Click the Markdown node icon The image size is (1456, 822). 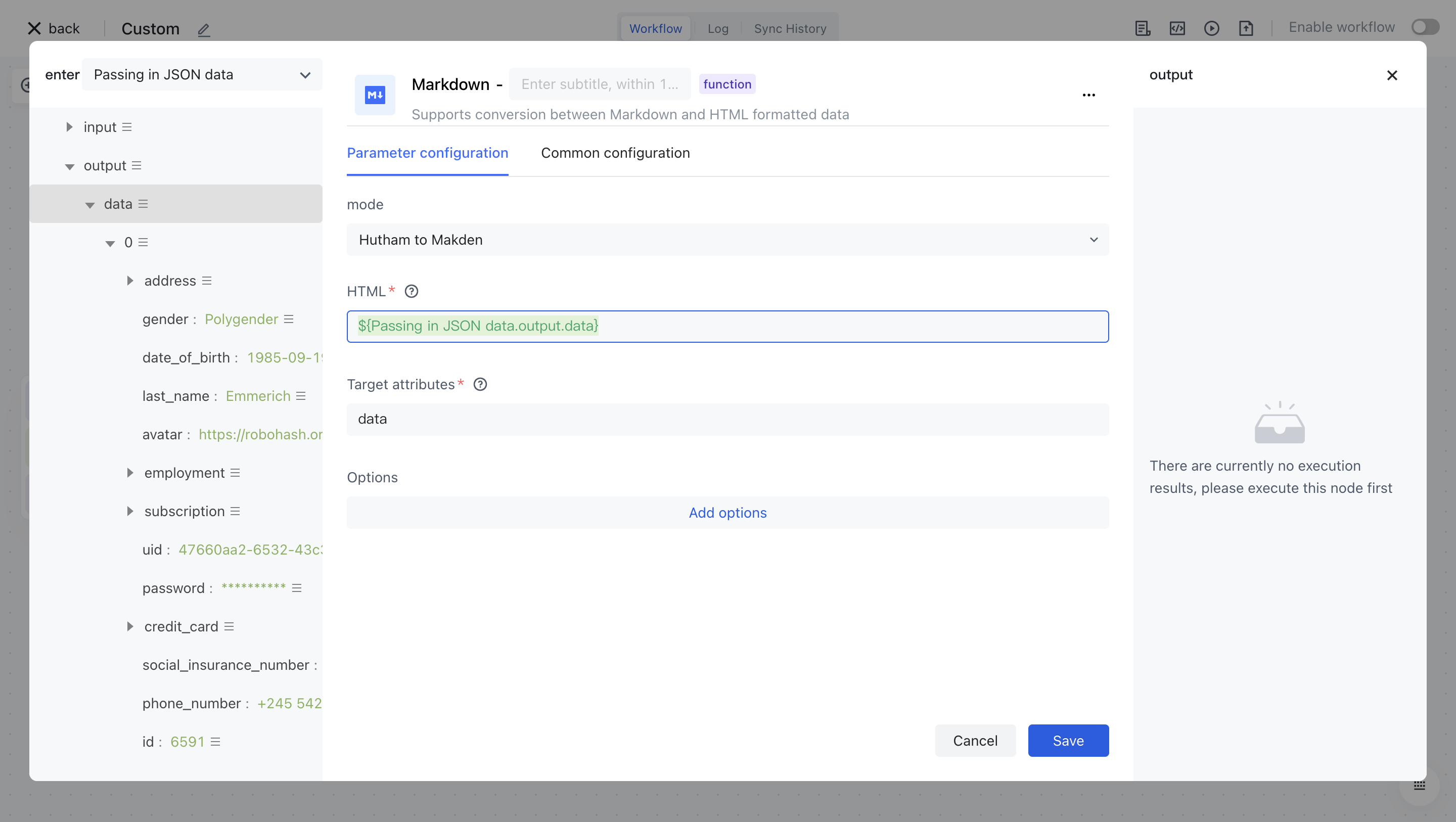pyautogui.click(x=375, y=95)
